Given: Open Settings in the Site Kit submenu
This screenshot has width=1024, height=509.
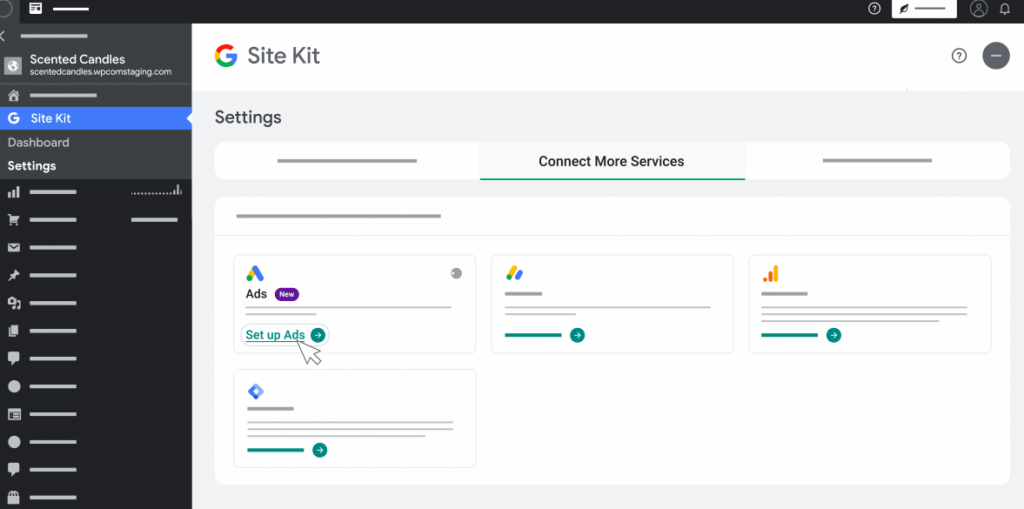Looking at the screenshot, I should [32, 166].
